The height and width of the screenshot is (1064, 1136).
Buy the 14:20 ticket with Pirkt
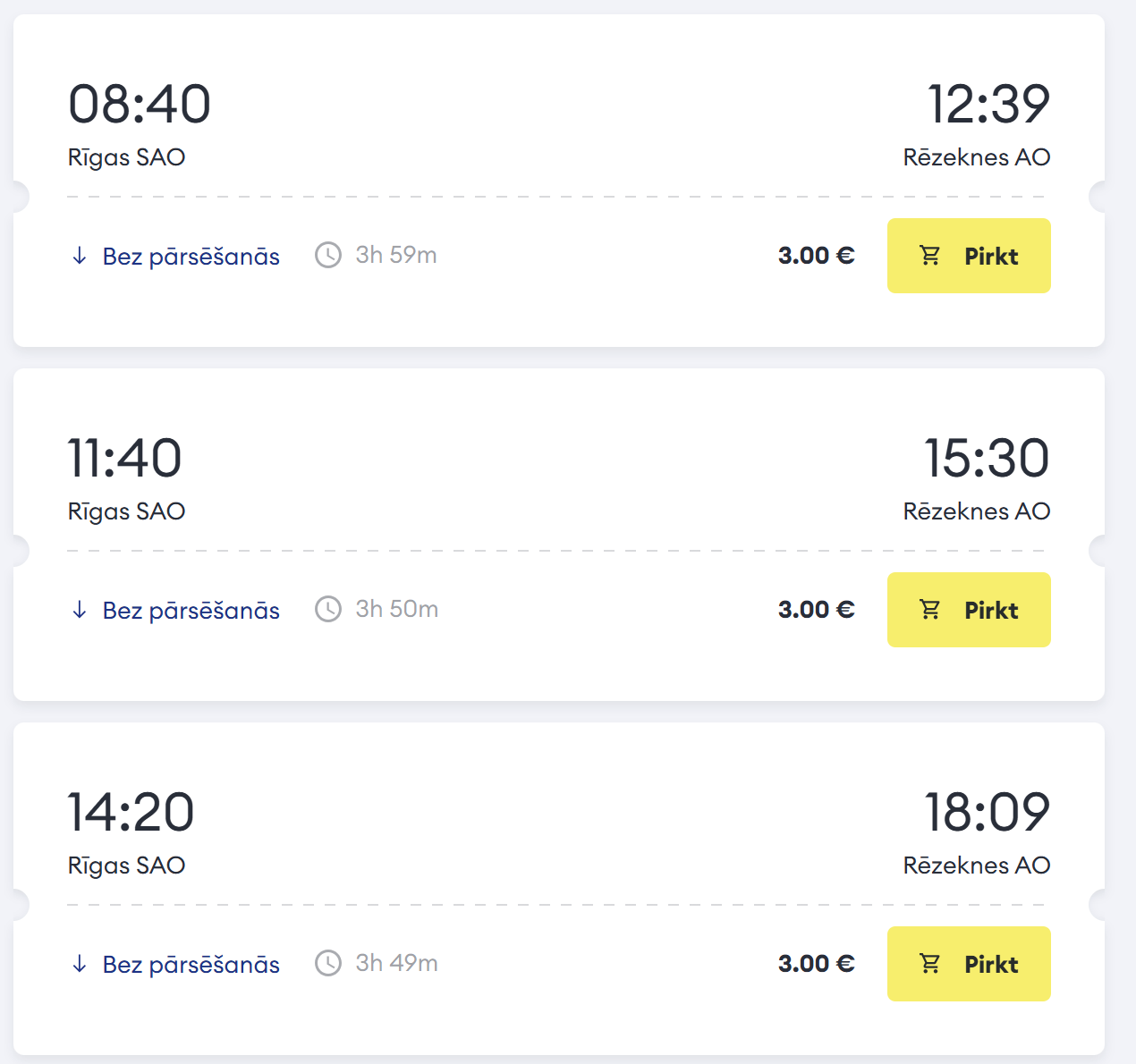point(969,964)
